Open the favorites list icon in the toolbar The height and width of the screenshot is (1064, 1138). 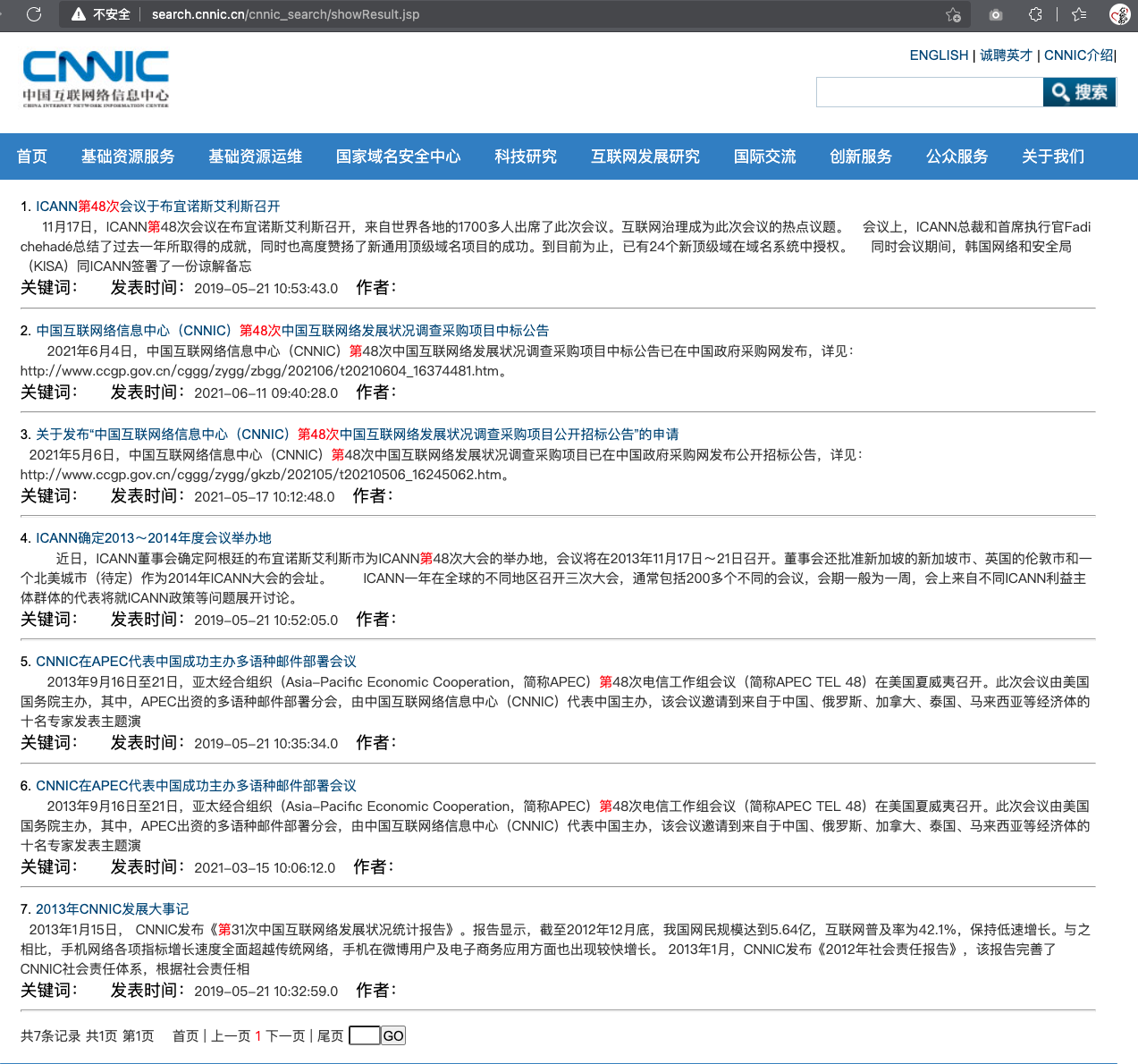(1079, 14)
